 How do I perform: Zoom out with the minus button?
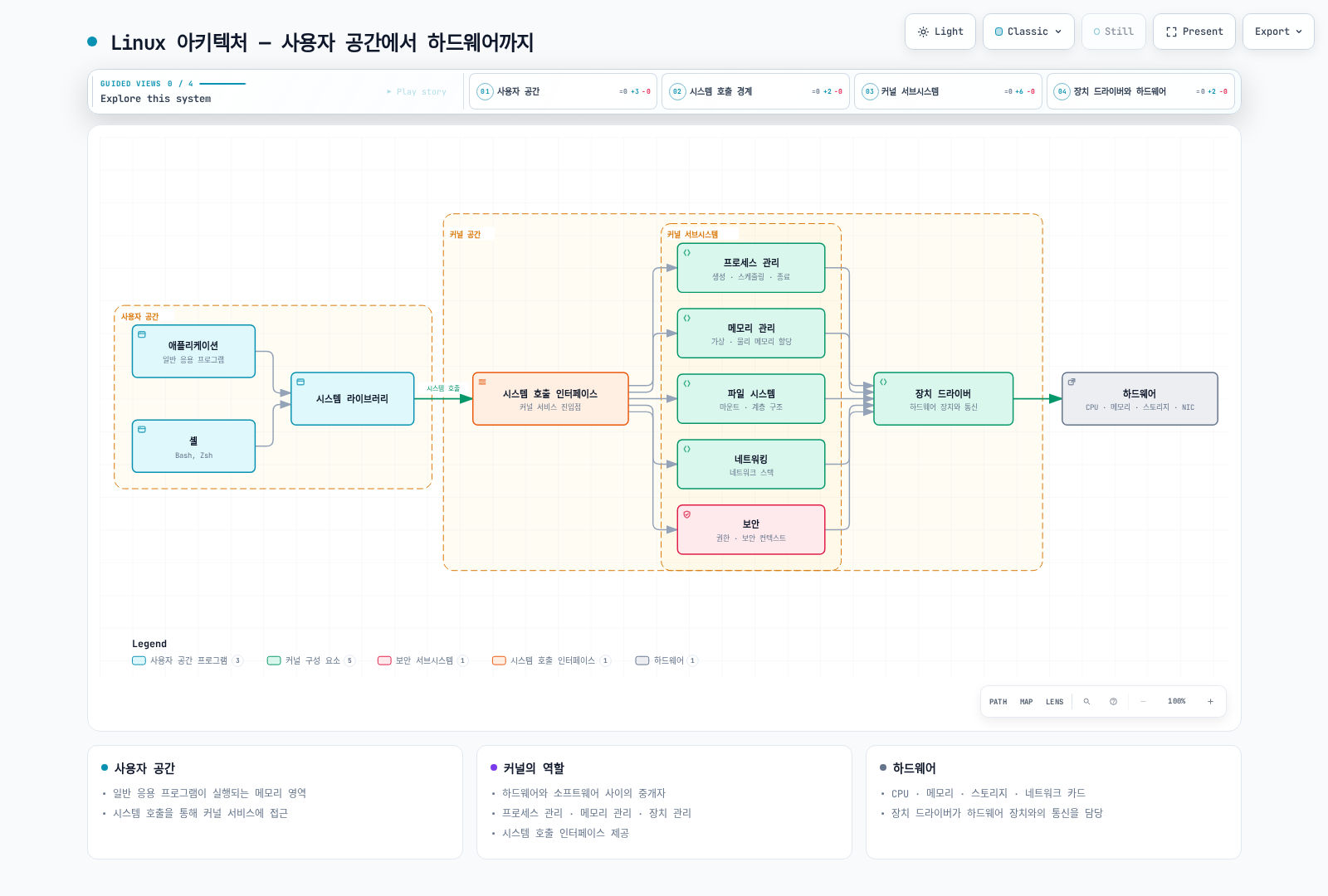(1143, 702)
